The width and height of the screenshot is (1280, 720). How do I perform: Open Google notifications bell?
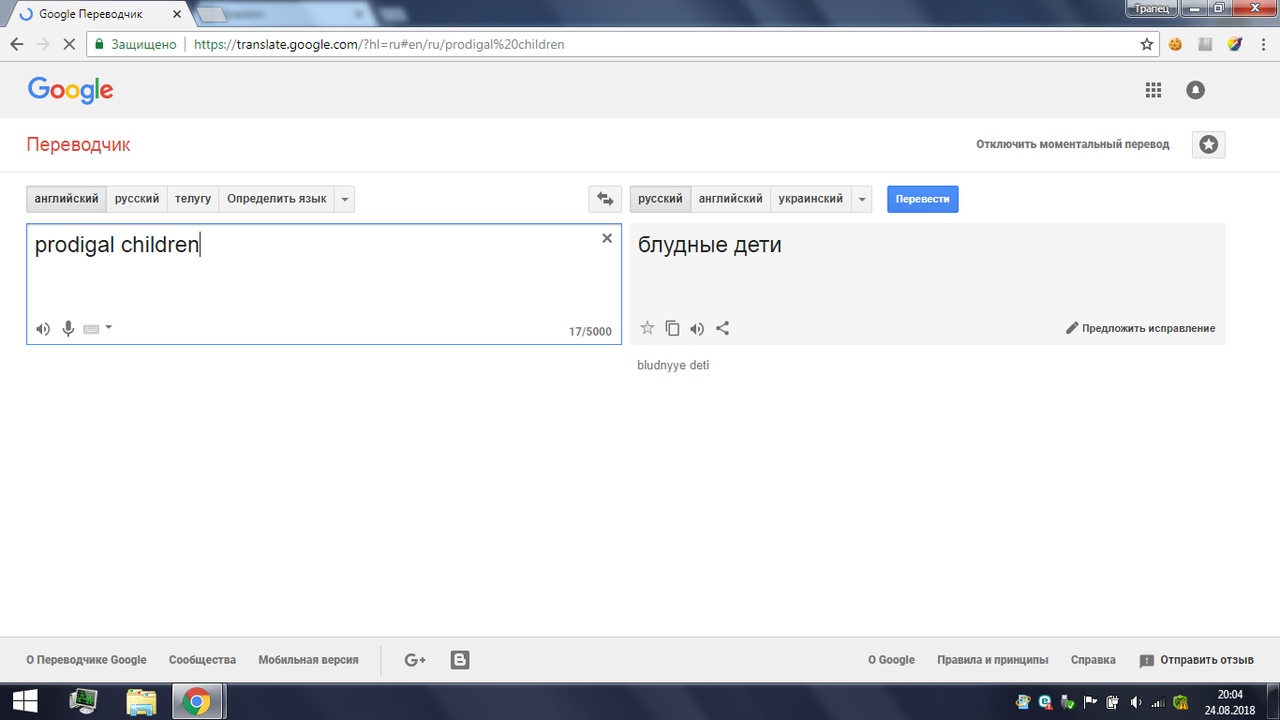(1195, 90)
